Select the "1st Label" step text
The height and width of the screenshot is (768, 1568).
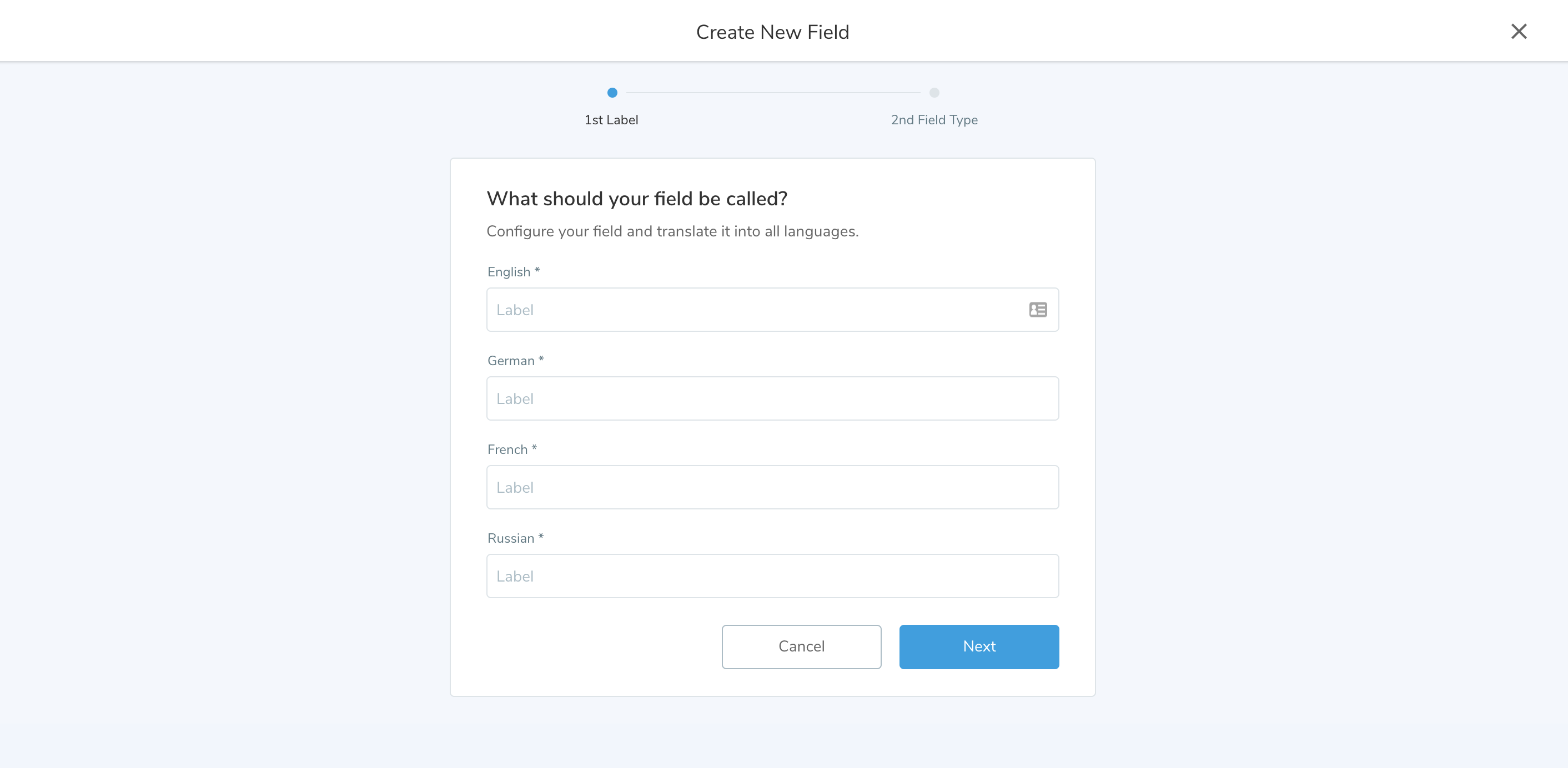611,120
